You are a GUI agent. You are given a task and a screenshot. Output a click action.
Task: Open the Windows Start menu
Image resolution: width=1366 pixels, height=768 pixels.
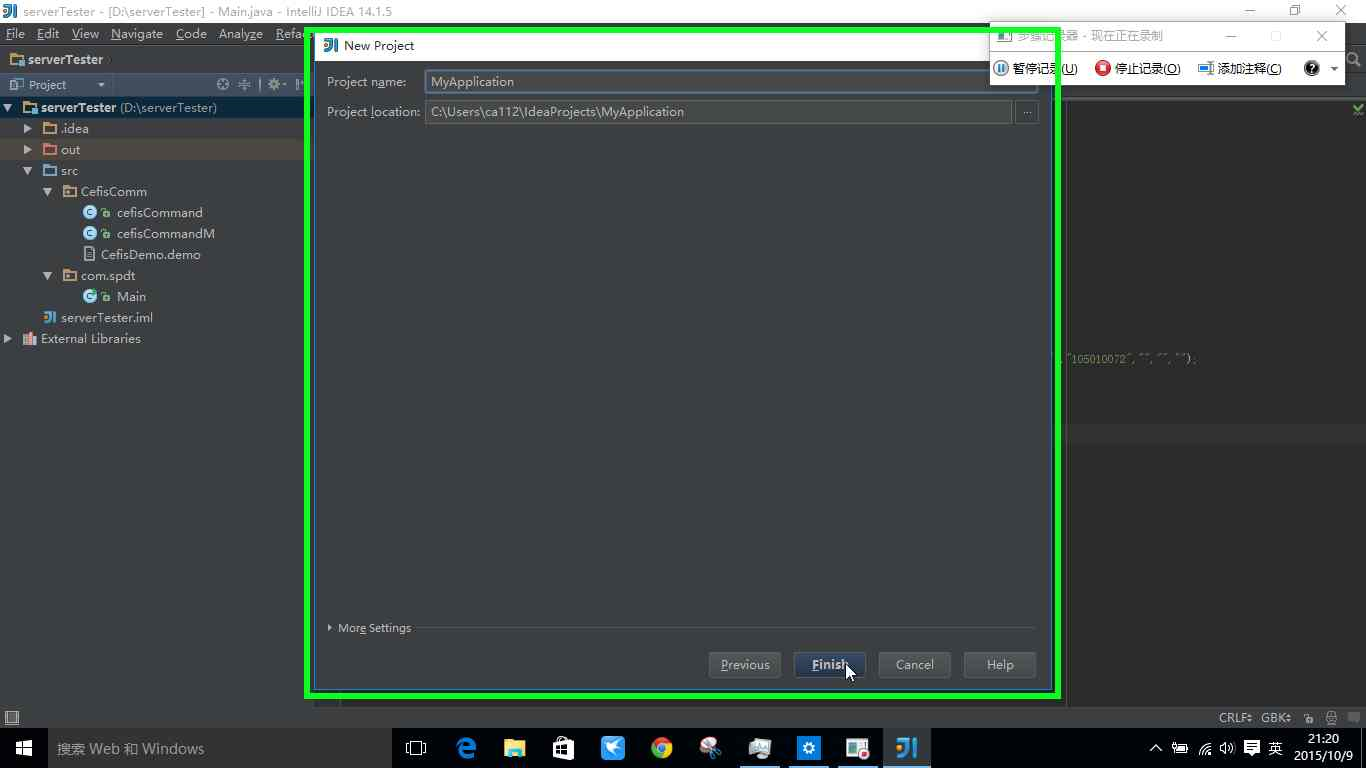(24, 748)
